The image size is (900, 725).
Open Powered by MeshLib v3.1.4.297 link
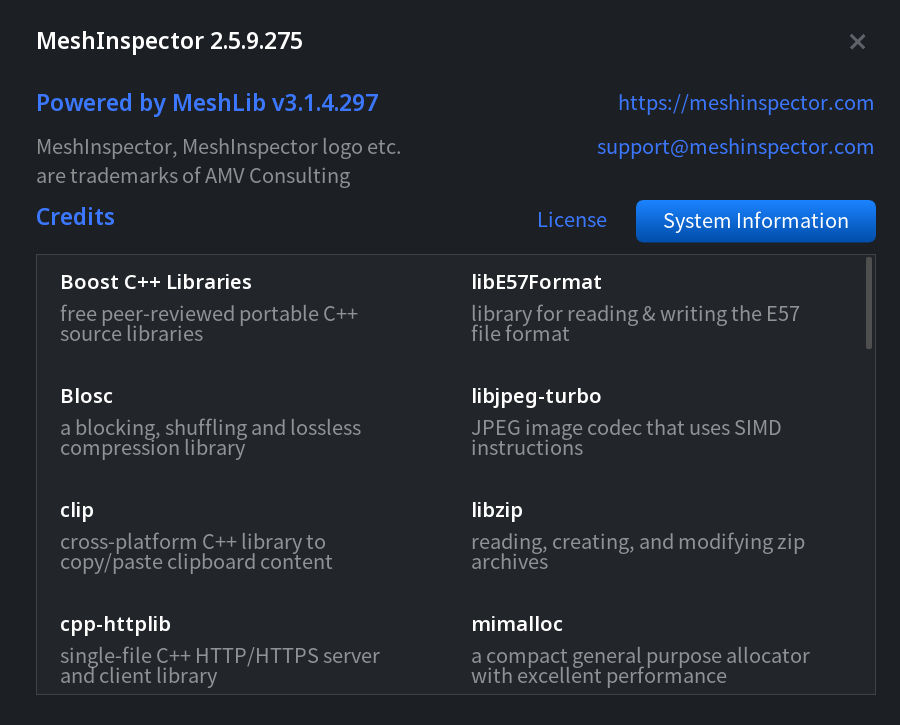[x=207, y=103]
